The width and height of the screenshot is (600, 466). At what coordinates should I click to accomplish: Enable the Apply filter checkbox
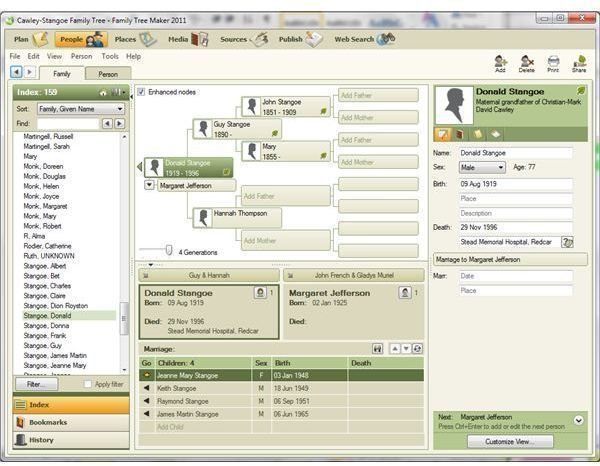pos(88,384)
